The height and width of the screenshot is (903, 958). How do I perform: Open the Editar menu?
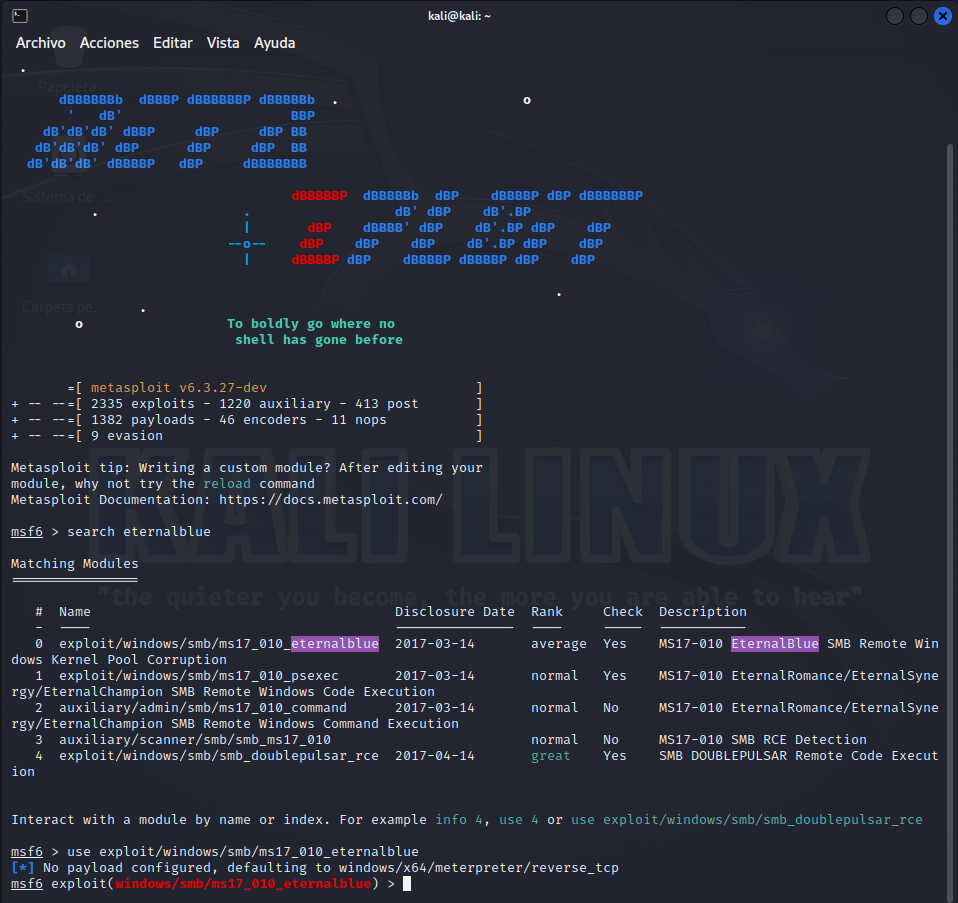[x=172, y=43]
